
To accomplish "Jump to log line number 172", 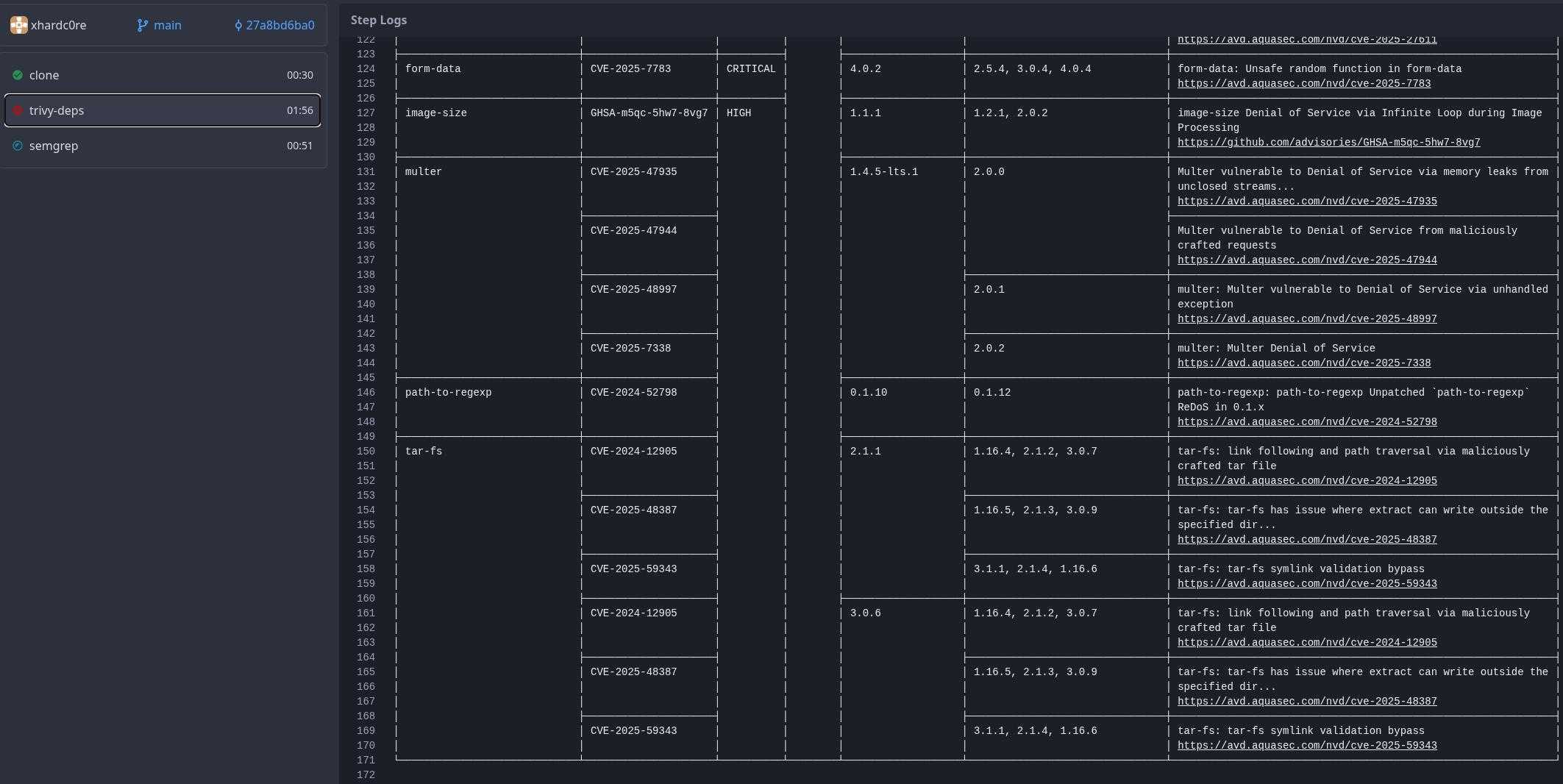I will click(366, 775).
